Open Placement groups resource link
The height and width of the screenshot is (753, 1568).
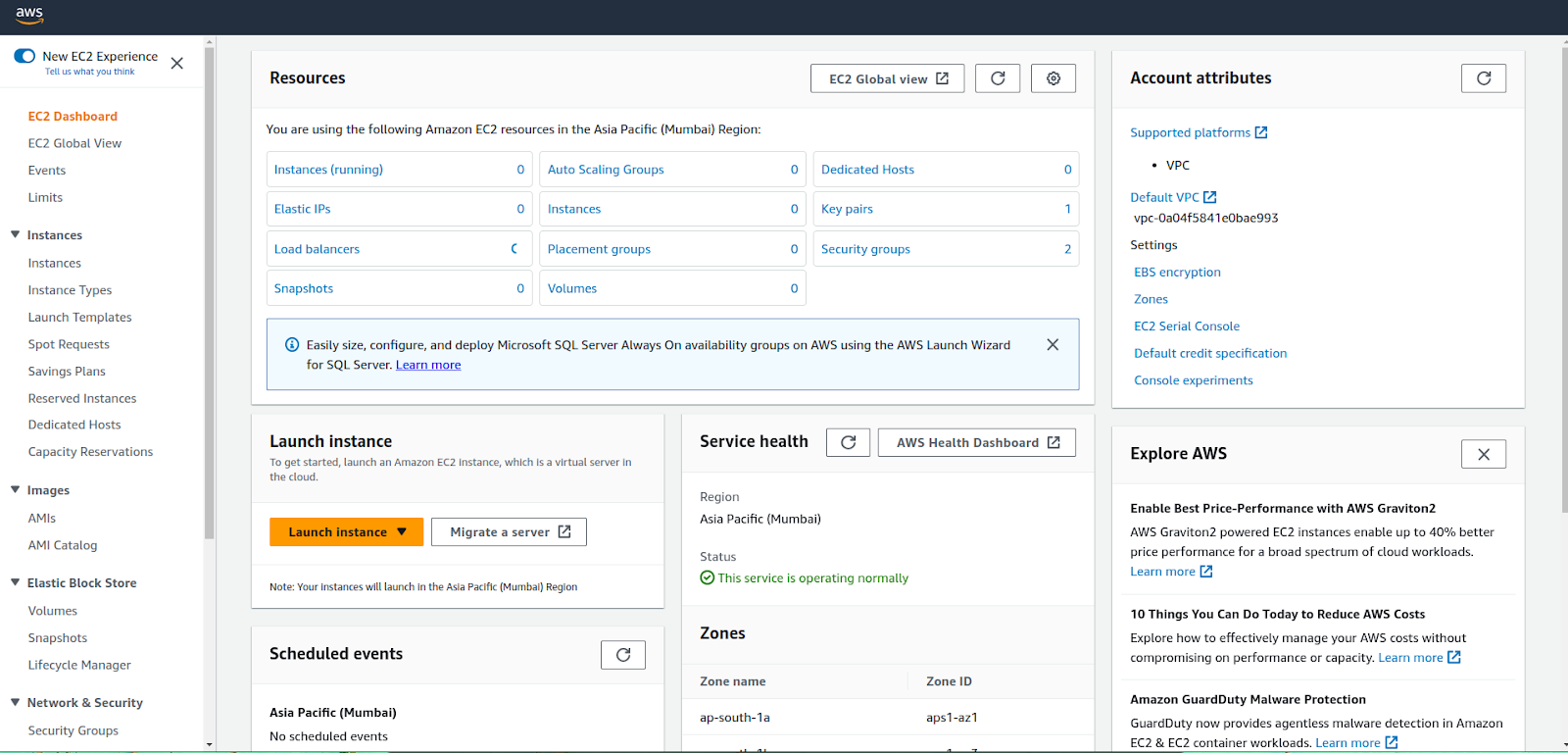point(599,249)
